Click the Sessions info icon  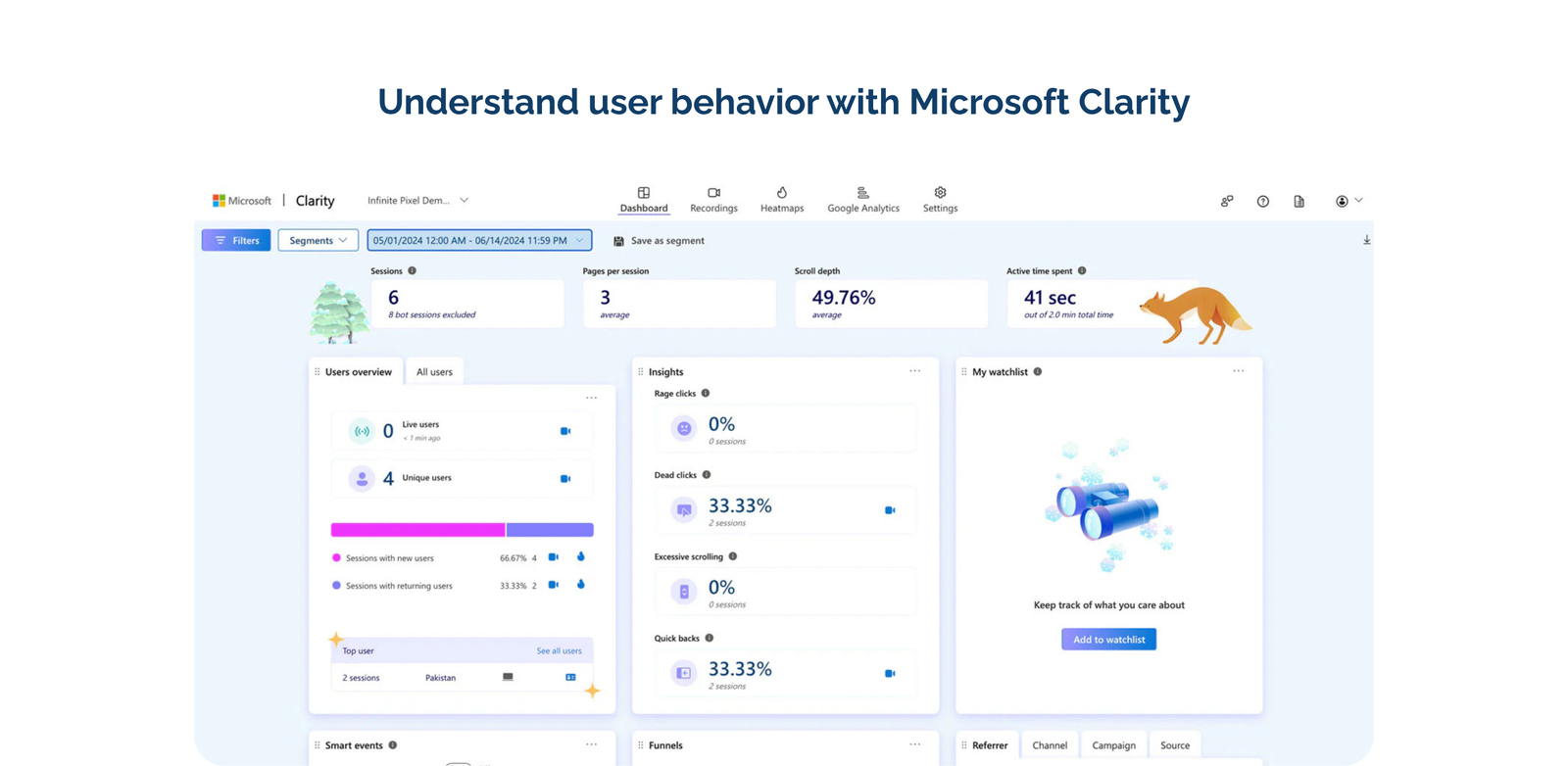coord(412,270)
